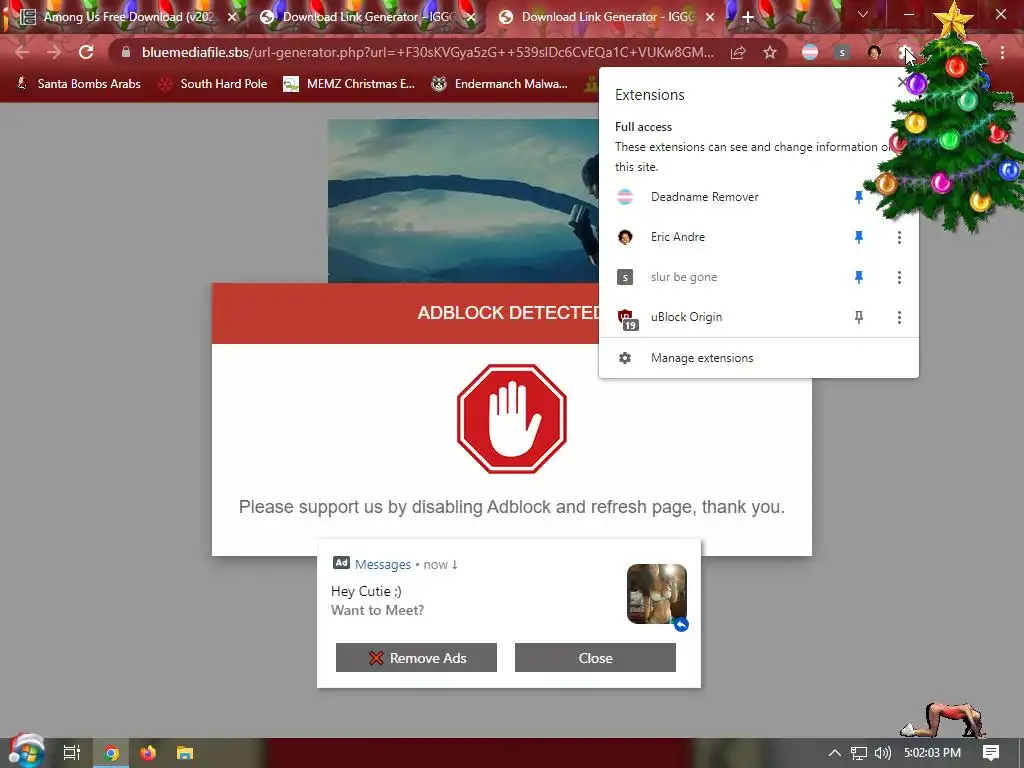The image size is (1024, 768).
Task: Reload the page with the refresh icon
Action: pos(86,52)
